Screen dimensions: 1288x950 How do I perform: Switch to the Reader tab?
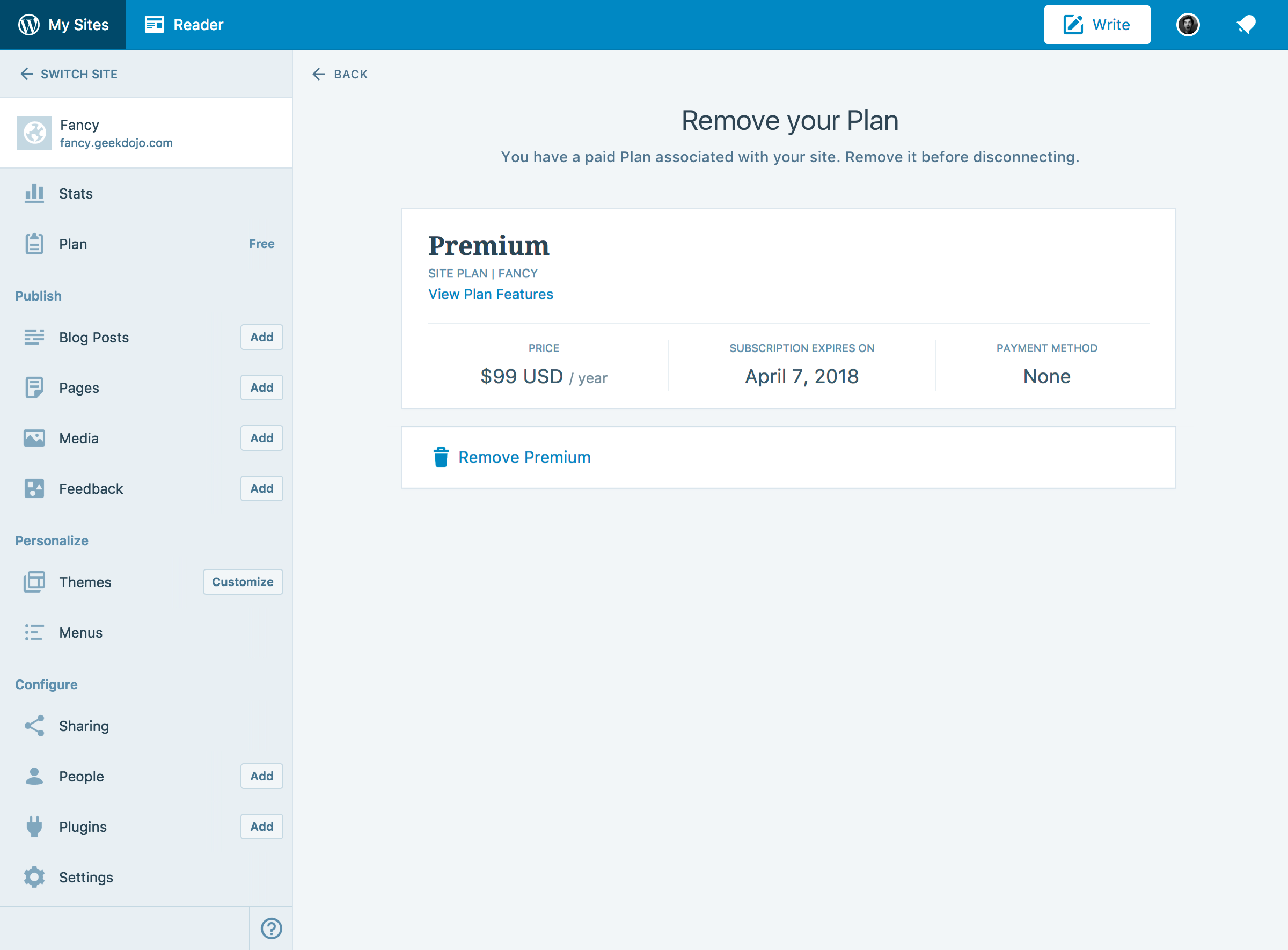(184, 25)
